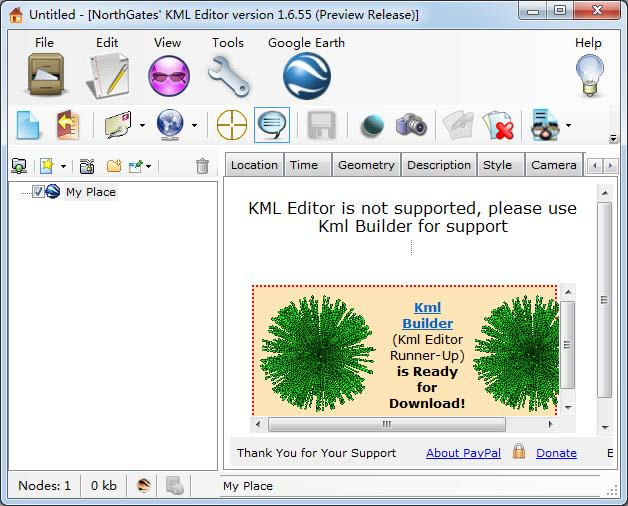628x506 pixels.
Task: Open dropdown beside the pushpin icon
Action: 149,166
